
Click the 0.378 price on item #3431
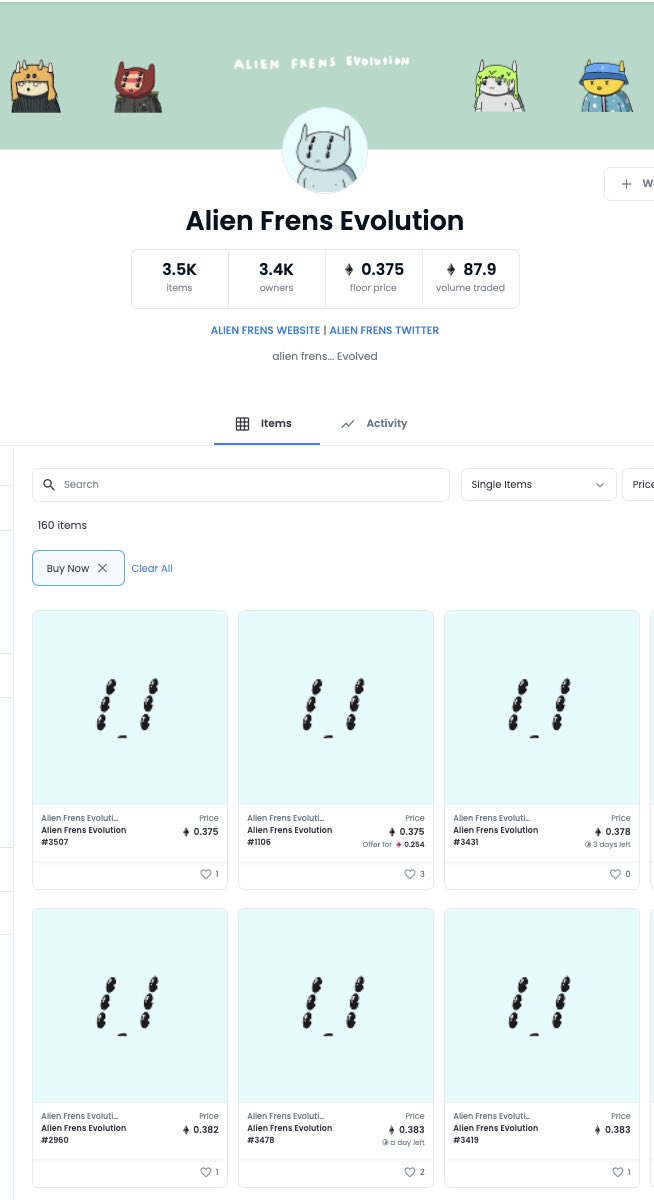tap(612, 832)
